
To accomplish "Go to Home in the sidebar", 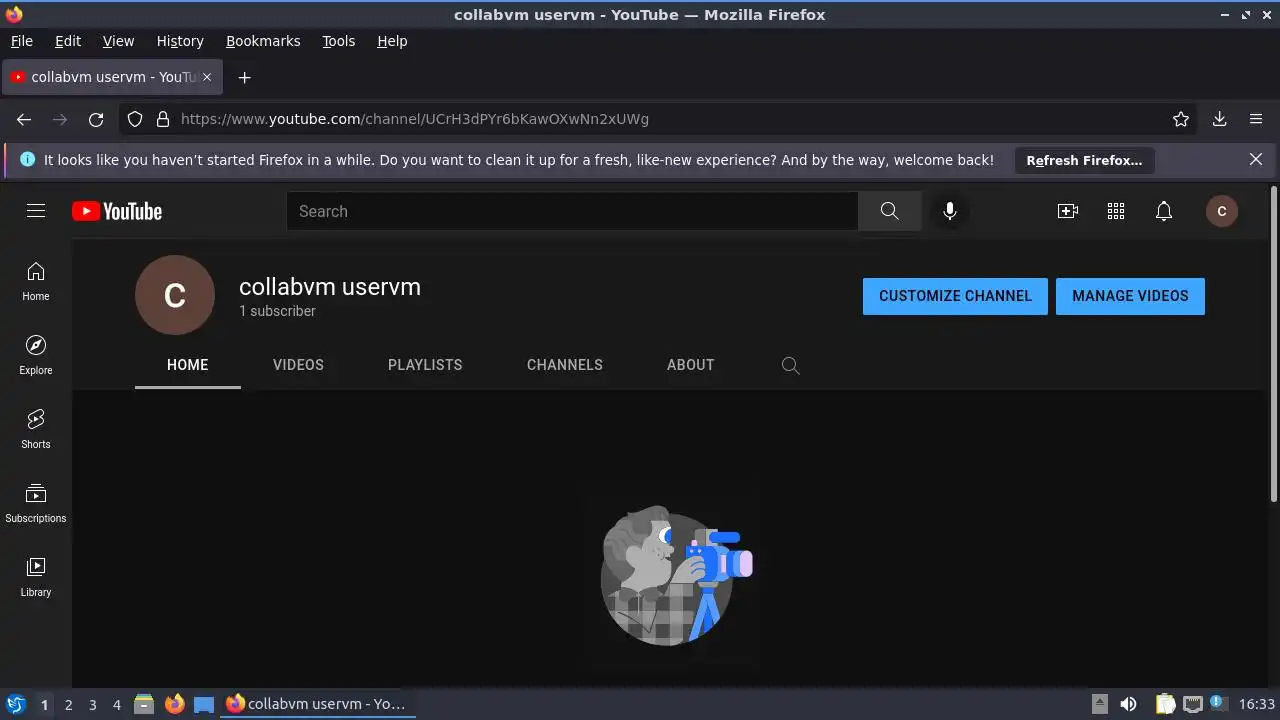I will pos(36,281).
